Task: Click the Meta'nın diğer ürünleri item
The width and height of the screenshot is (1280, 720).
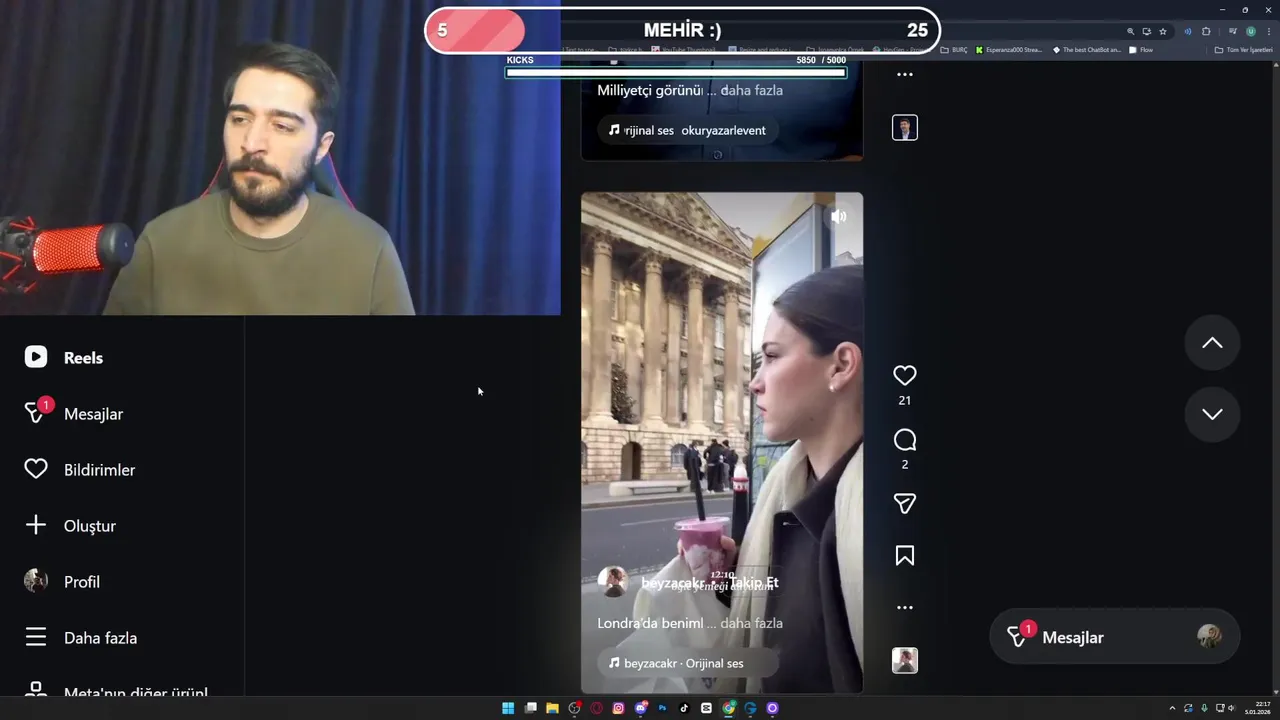Action: point(116,692)
